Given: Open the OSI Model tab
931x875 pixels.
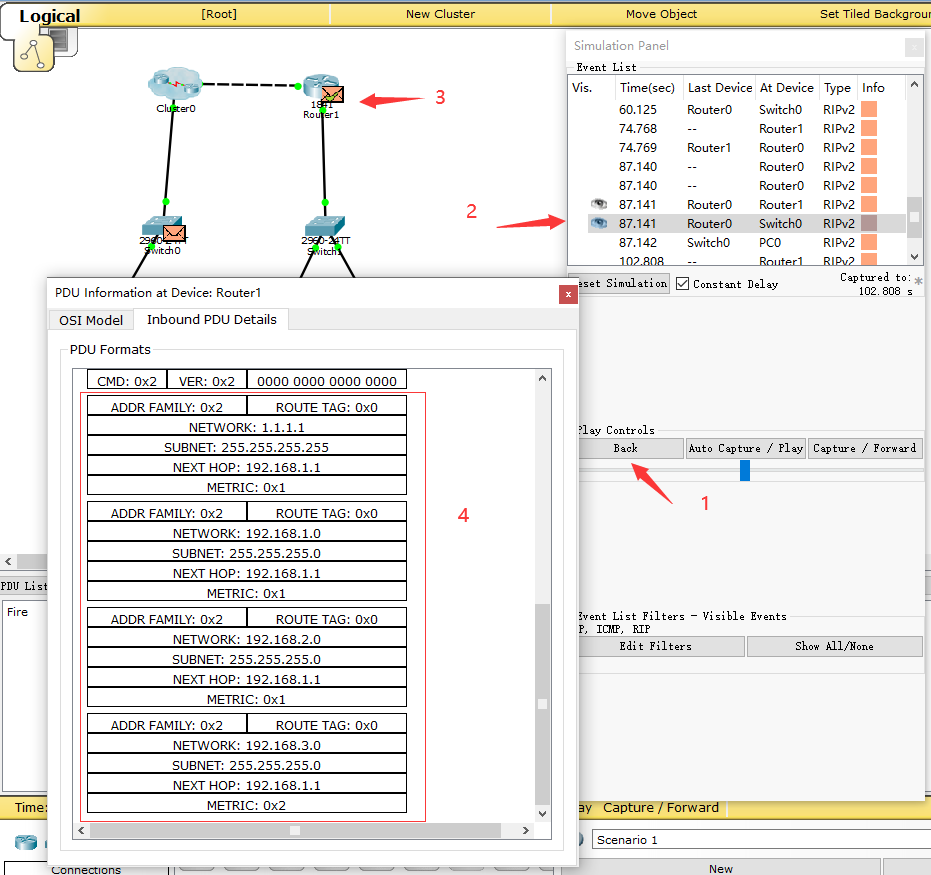Looking at the screenshot, I should pyautogui.click(x=91, y=320).
